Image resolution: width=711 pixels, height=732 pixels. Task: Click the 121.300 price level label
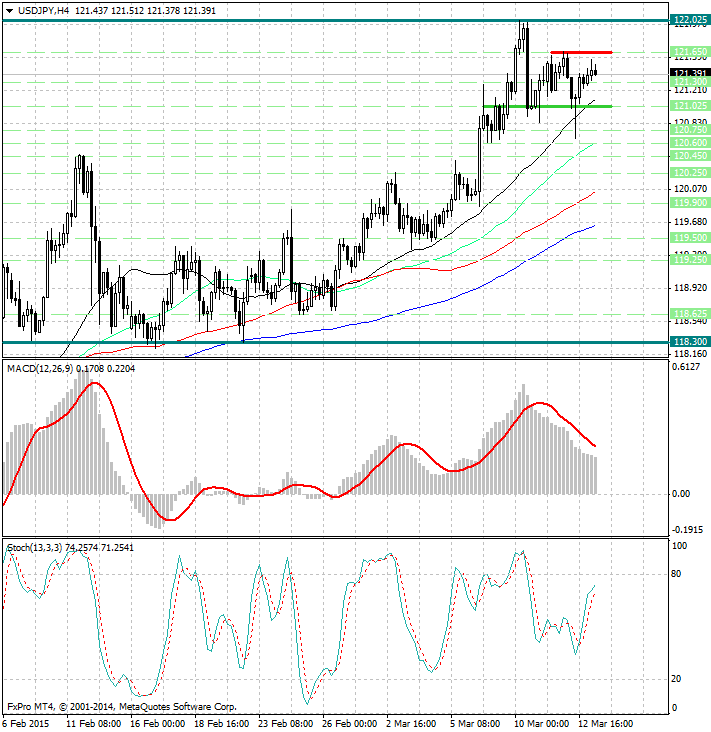pyautogui.click(x=690, y=82)
